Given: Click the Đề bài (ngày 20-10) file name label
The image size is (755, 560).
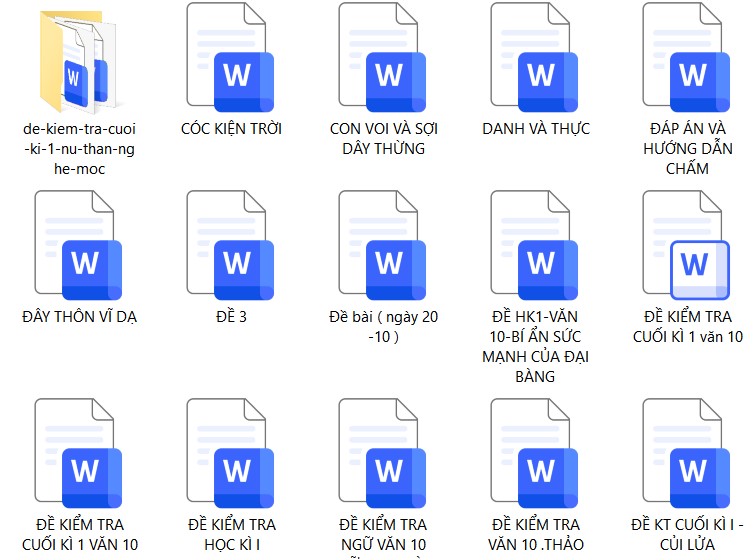Looking at the screenshot, I should pos(383,327).
